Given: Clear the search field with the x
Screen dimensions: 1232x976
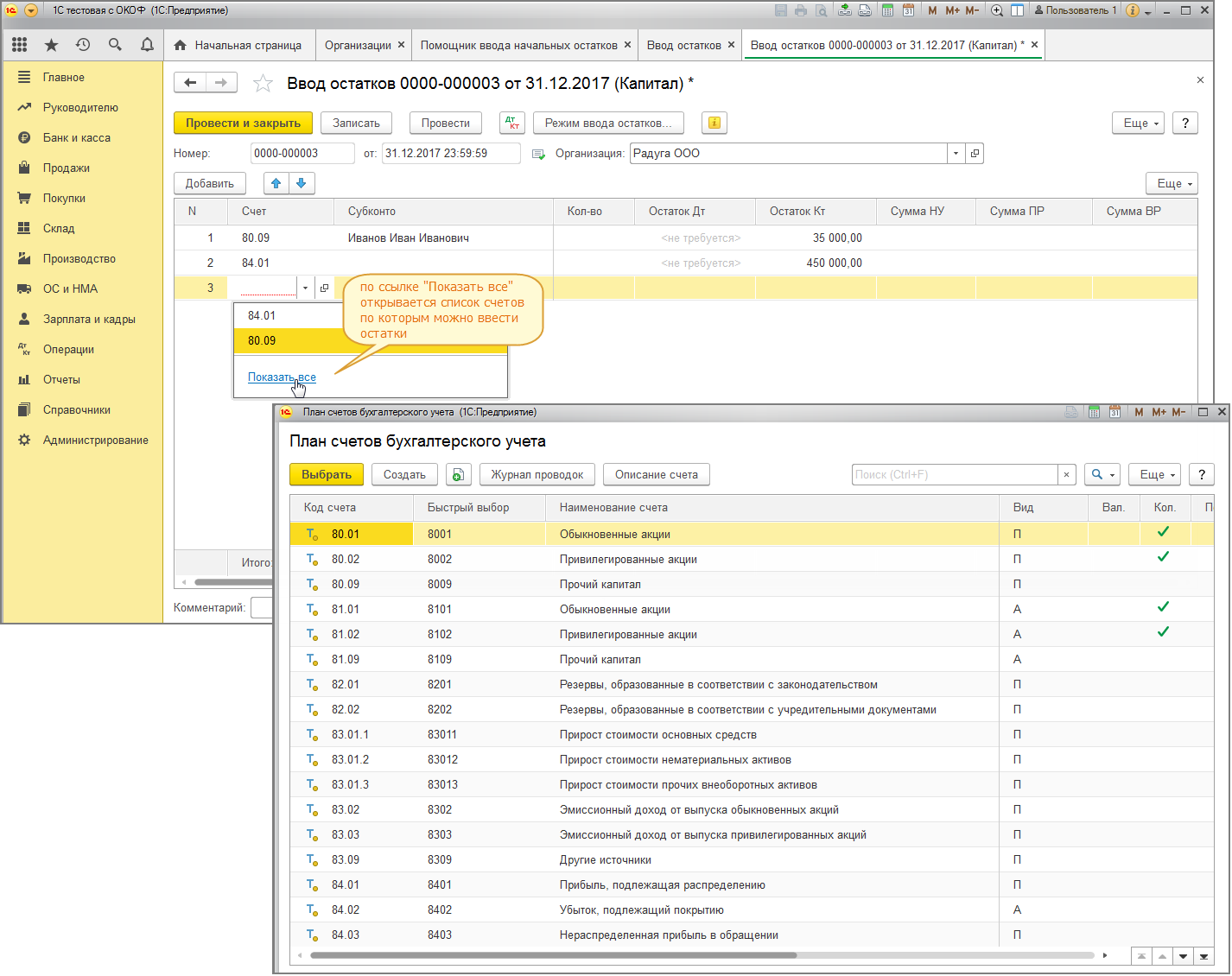Looking at the screenshot, I should point(1066,474).
